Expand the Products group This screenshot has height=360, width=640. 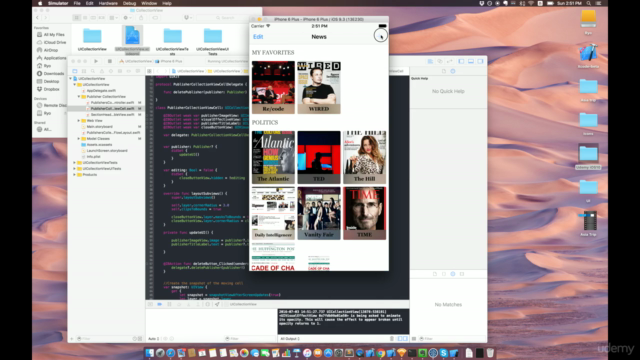coord(75,175)
